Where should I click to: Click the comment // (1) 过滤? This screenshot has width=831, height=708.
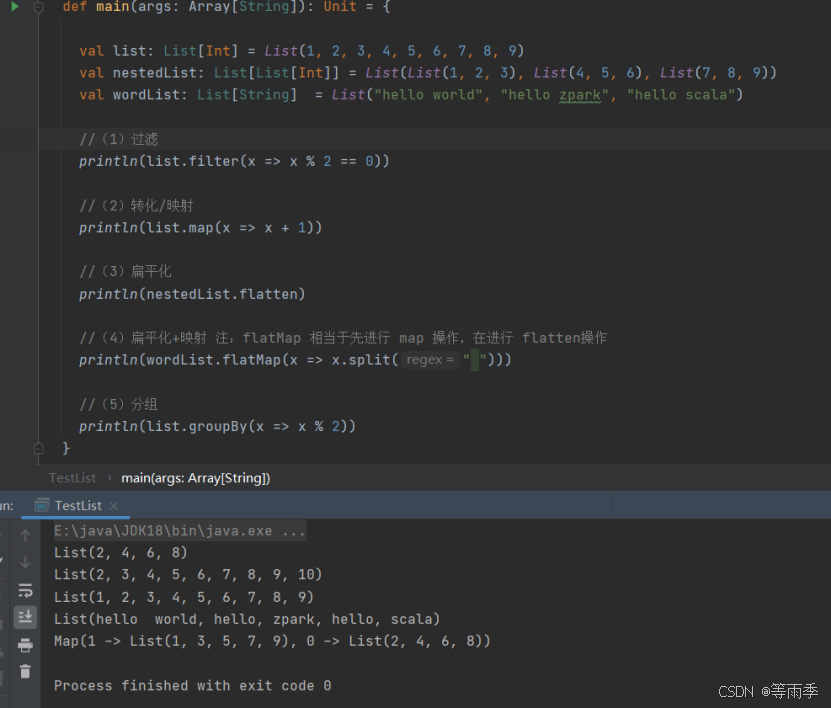pyautogui.click(x=118, y=139)
